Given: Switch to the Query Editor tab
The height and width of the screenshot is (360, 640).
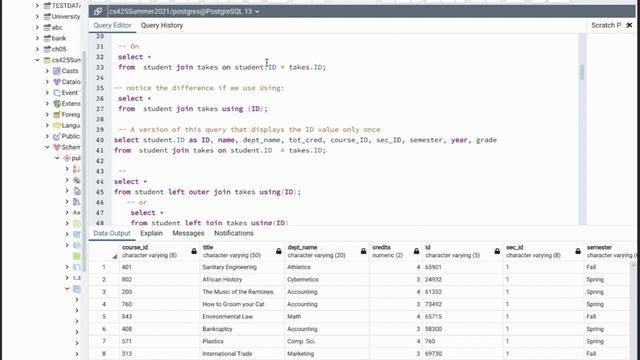Looking at the screenshot, I should [112, 25].
